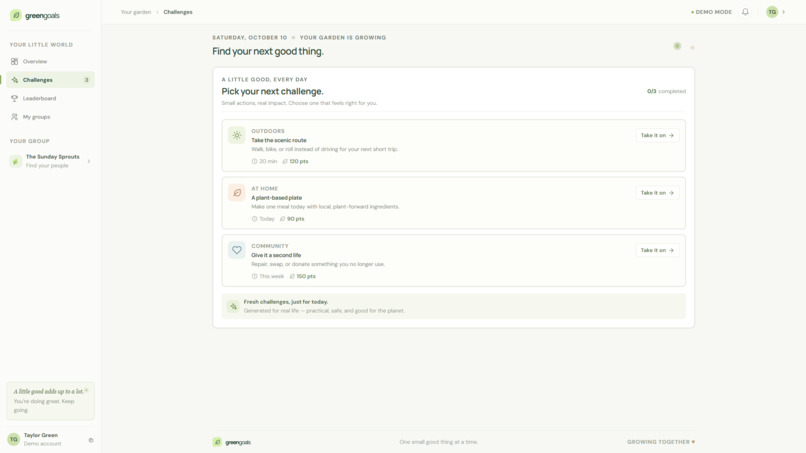Image resolution: width=806 pixels, height=453 pixels.
Task: Click the COMMUNITY category label
Action: 270,246
